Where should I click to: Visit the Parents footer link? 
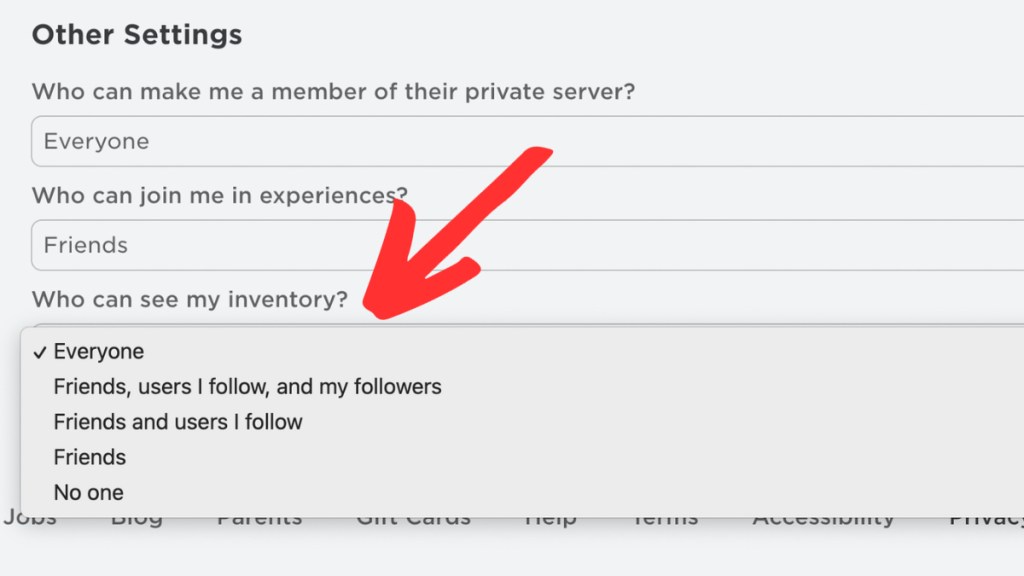(x=259, y=521)
